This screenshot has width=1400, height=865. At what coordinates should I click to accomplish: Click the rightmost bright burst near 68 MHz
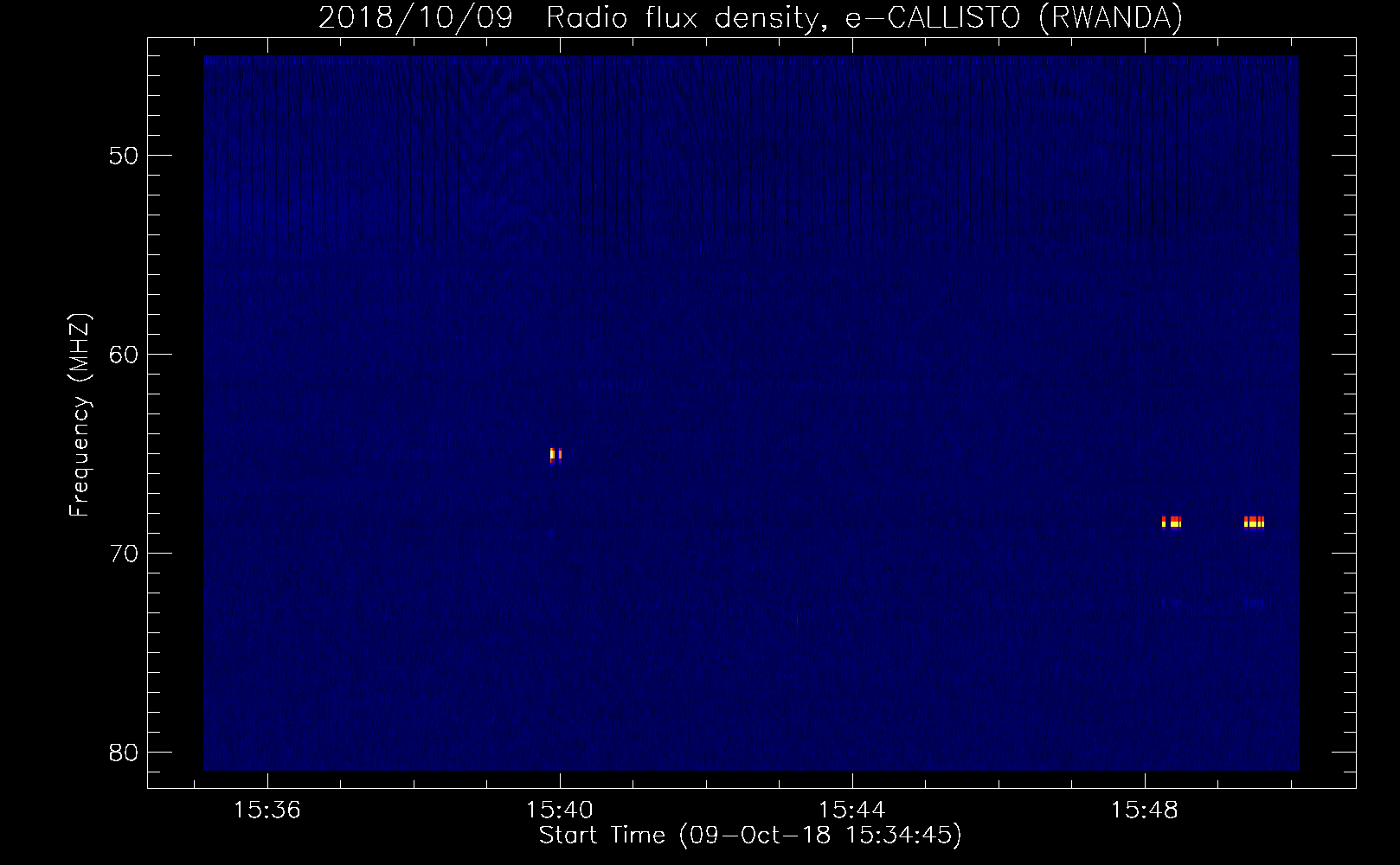tap(1255, 522)
